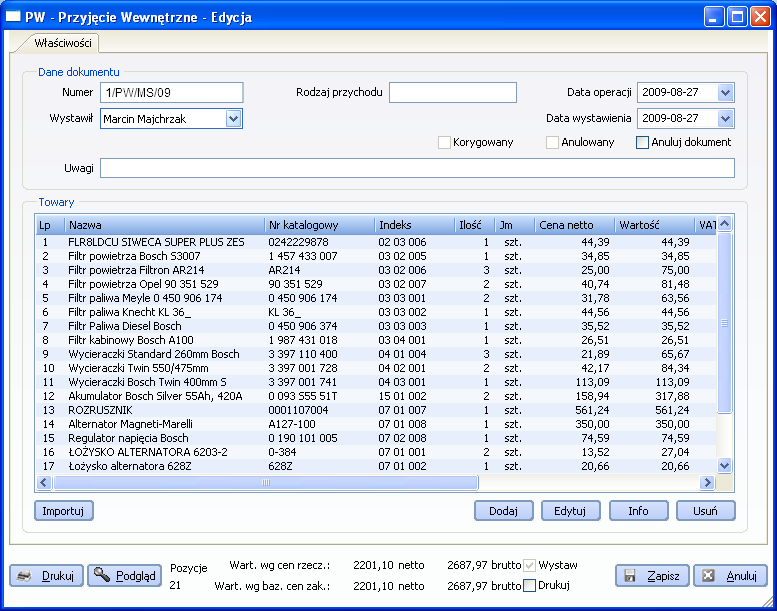Select row Wycieraczki Standard 260mm Bosch
This screenshot has width=777, height=611.
(376, 354)
